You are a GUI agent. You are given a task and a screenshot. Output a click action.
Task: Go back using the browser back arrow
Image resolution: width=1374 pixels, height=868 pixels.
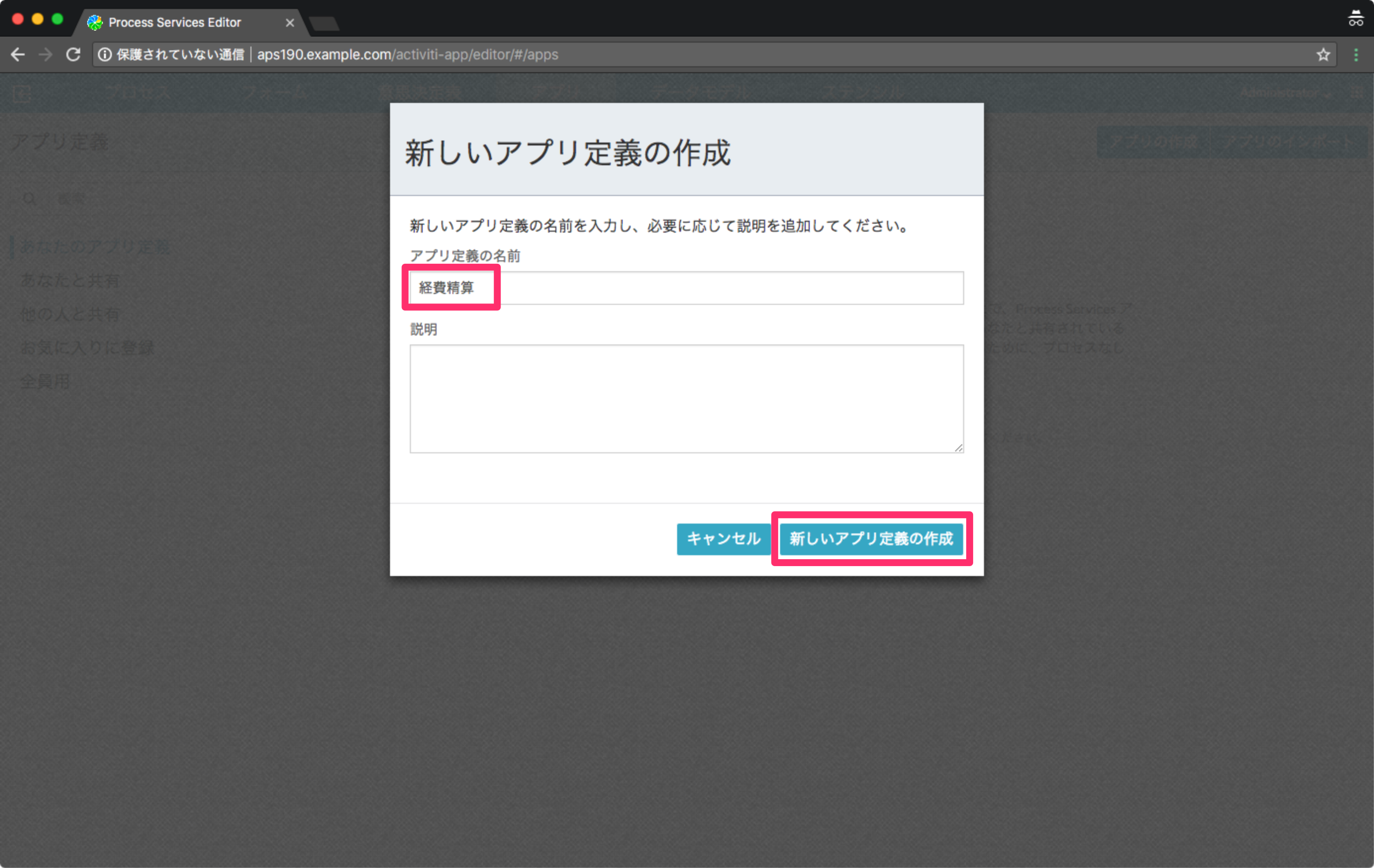(18, 55)
